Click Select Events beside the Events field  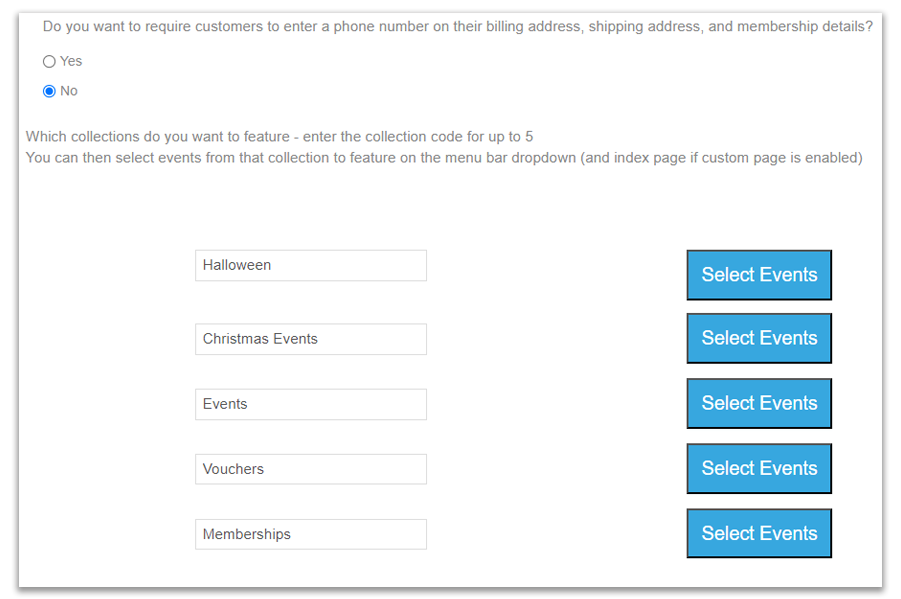point(759,403)
